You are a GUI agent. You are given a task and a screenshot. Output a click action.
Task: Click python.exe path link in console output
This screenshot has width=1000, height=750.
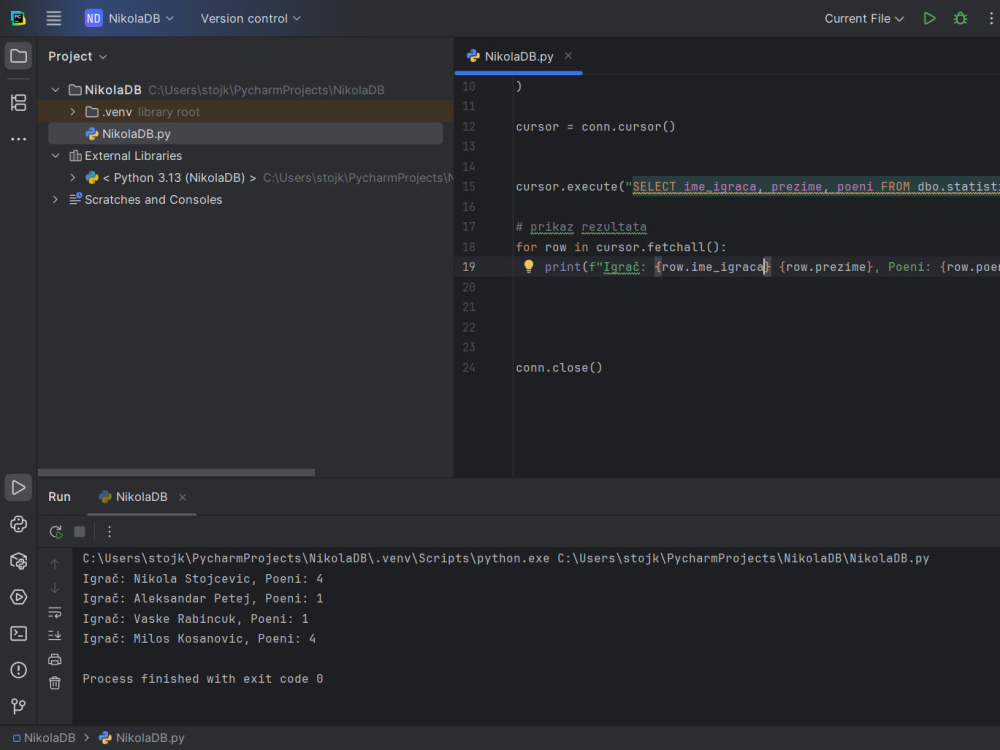click(x=316, y=558)
